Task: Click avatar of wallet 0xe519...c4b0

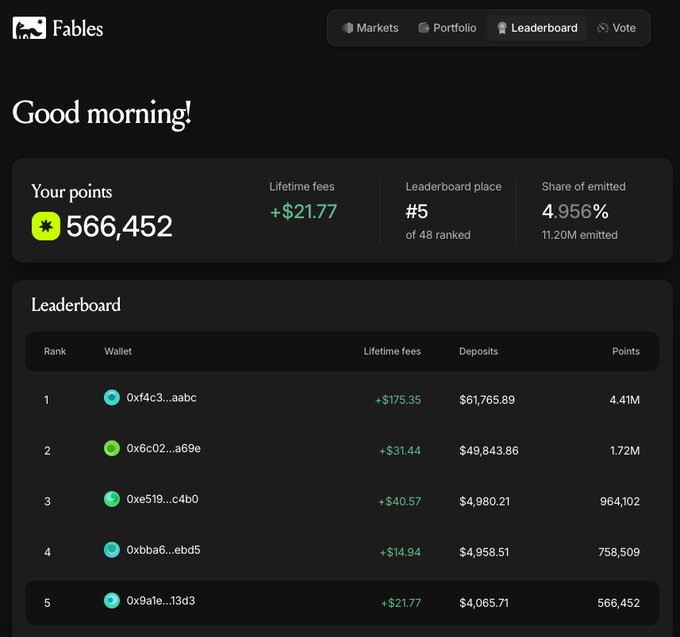Action: 112,499
